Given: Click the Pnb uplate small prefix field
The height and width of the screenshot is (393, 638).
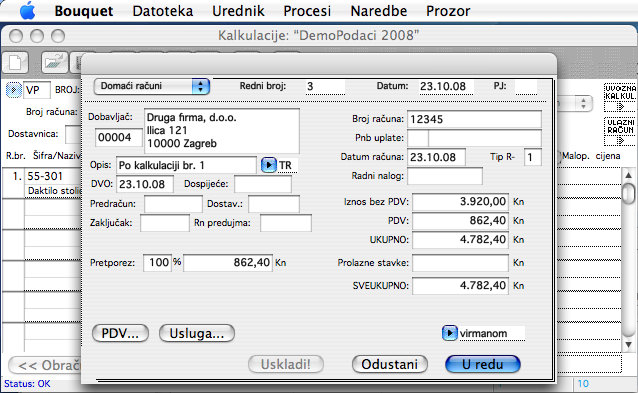Looking at the screenshot, I should pos(418,138).
